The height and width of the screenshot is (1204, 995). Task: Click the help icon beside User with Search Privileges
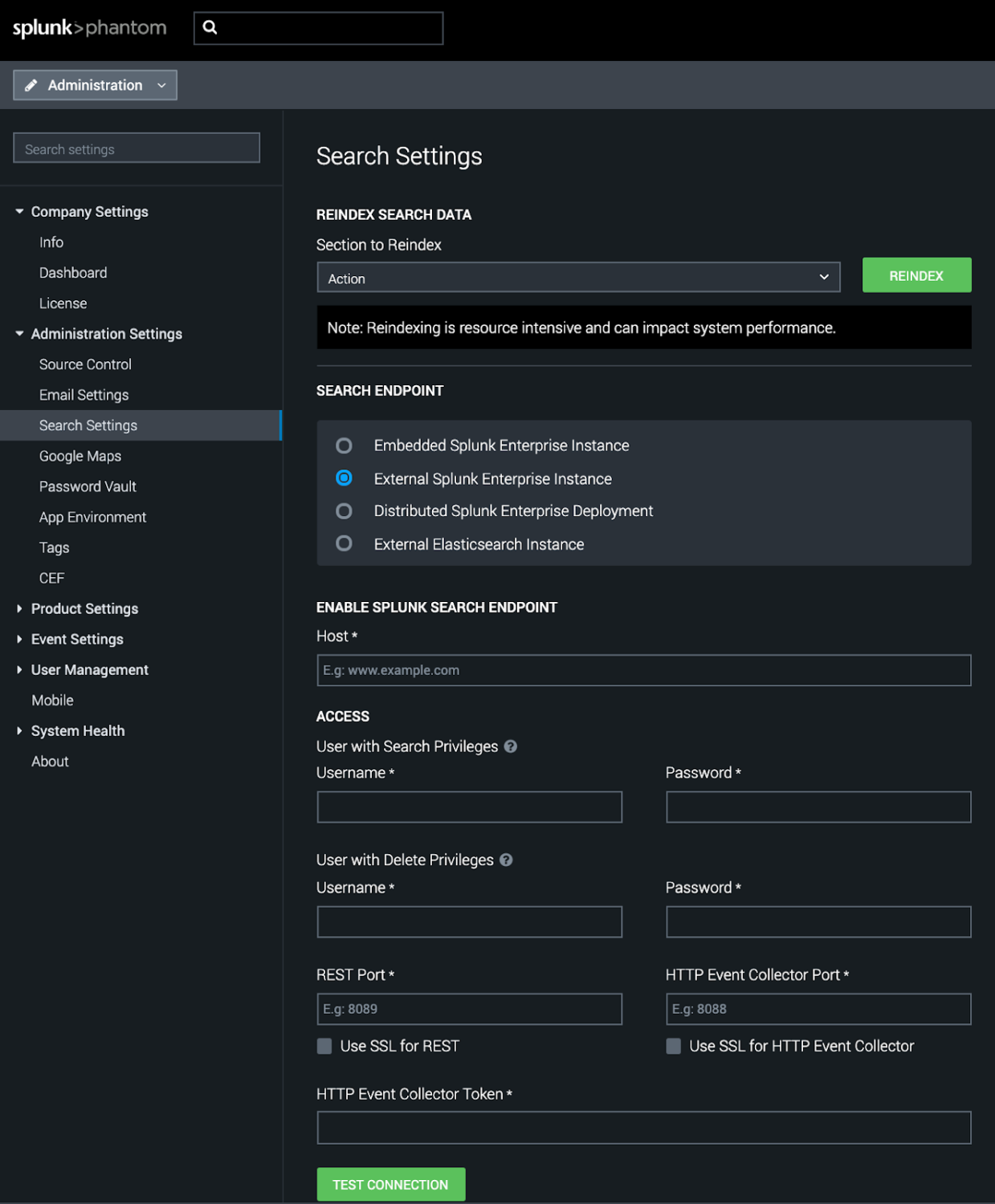tap(512, 746)
